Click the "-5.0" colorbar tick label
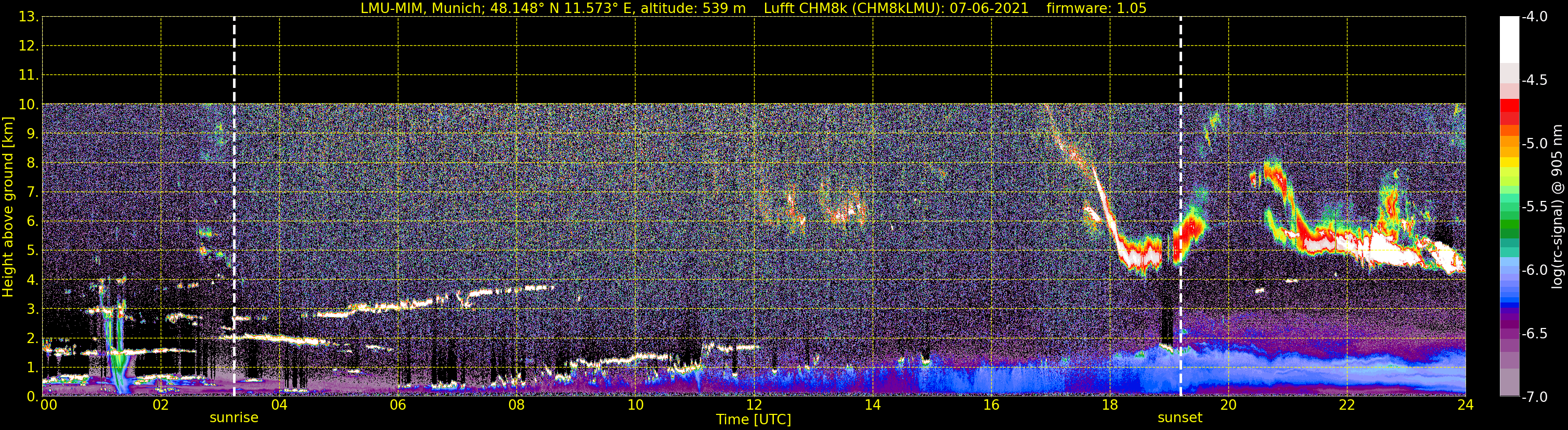 pos(1534,144)
